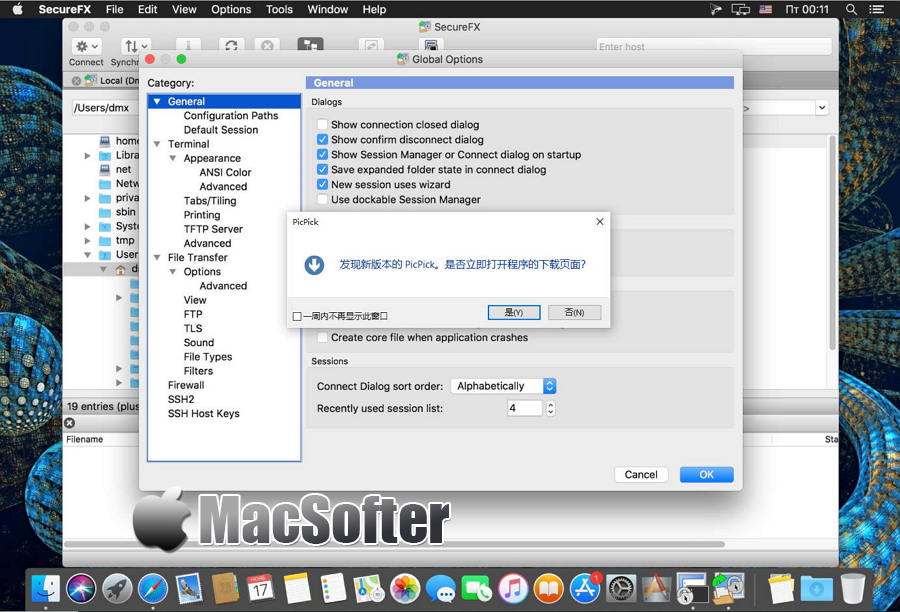900x612 pixels.
Task: Open the File menu
Action: (x=114, y=9)
